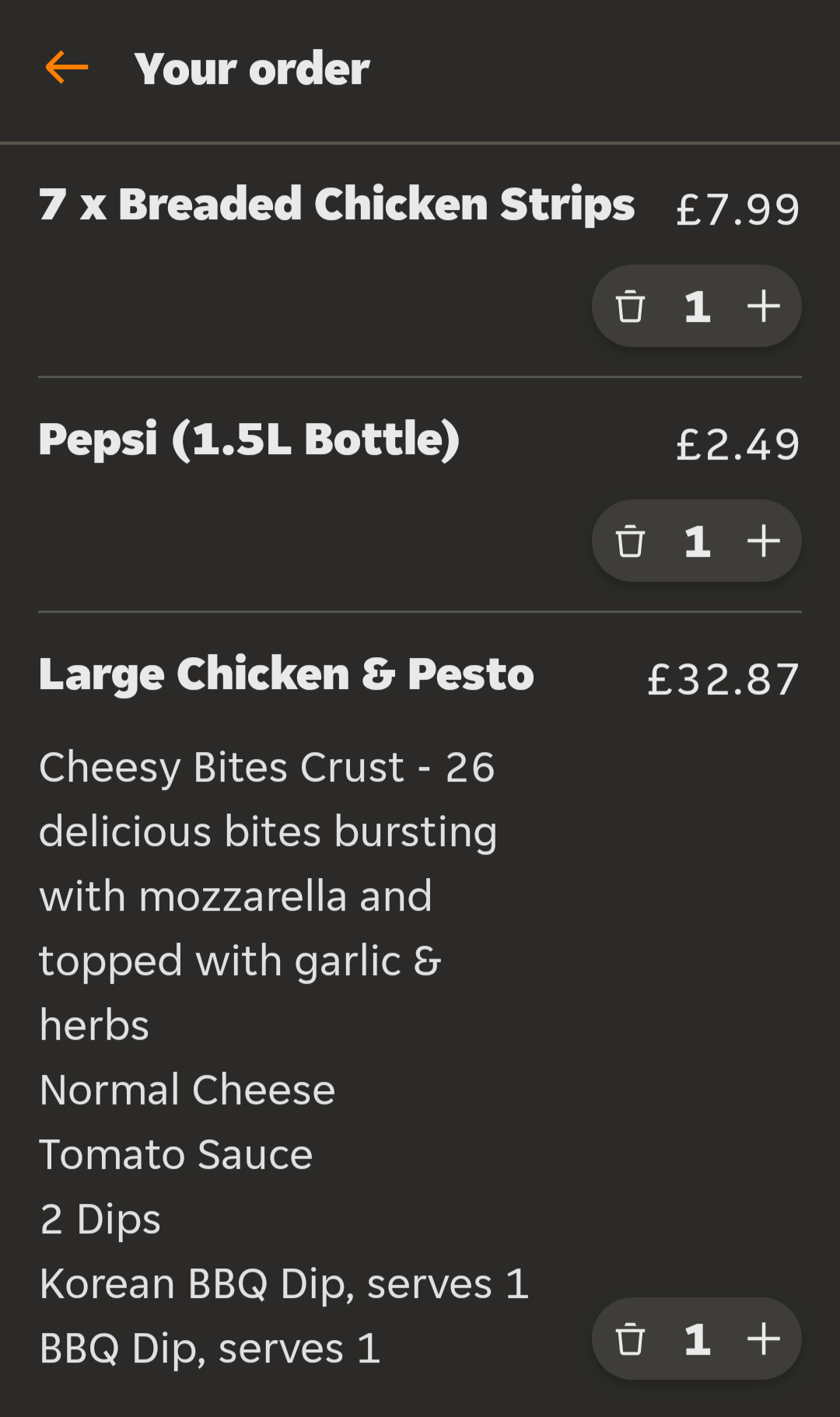Open the Pepsi (1.5L Bottle) item
The width and height of the screenshot is (840, 1417).
coord(250,440)
